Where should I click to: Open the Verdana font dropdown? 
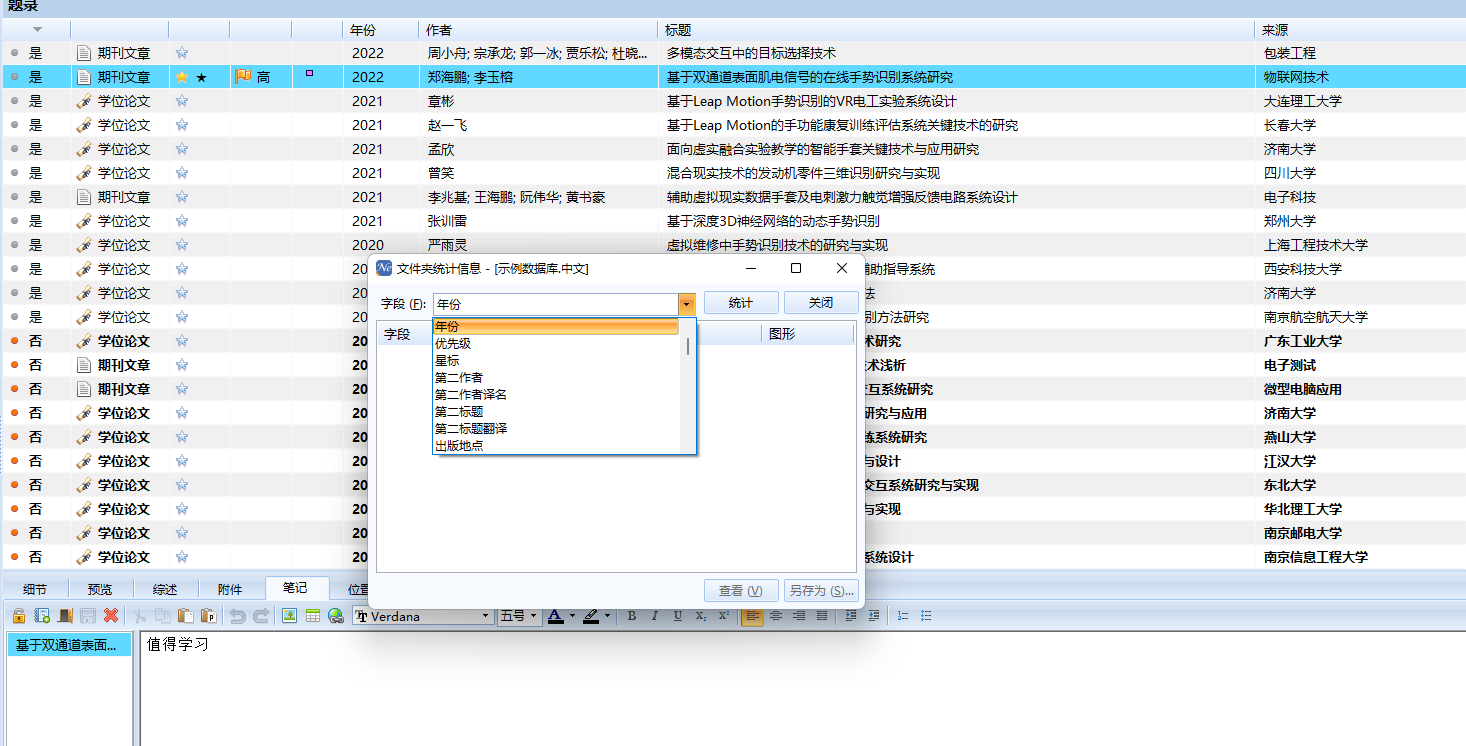click(x=487, y=617)
